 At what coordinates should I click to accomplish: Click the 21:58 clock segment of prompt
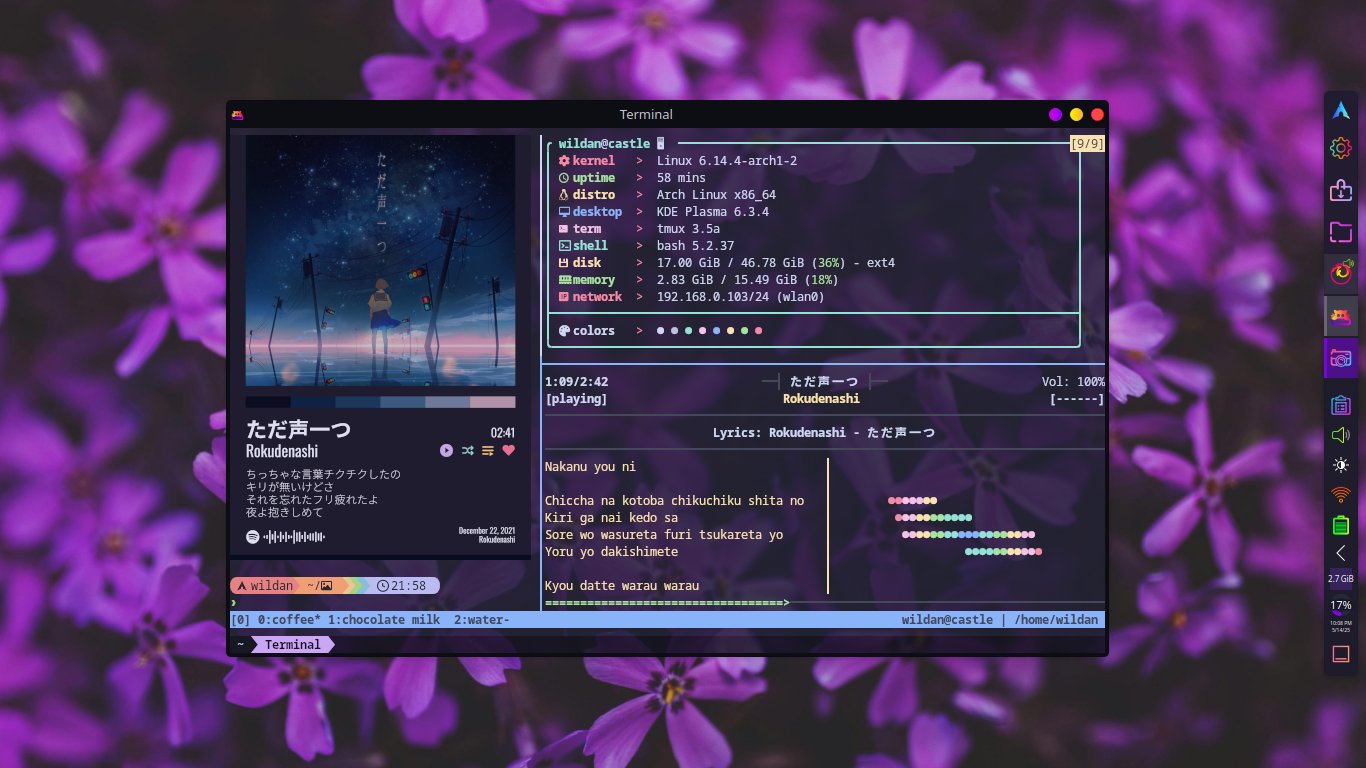tap(402, 586)
